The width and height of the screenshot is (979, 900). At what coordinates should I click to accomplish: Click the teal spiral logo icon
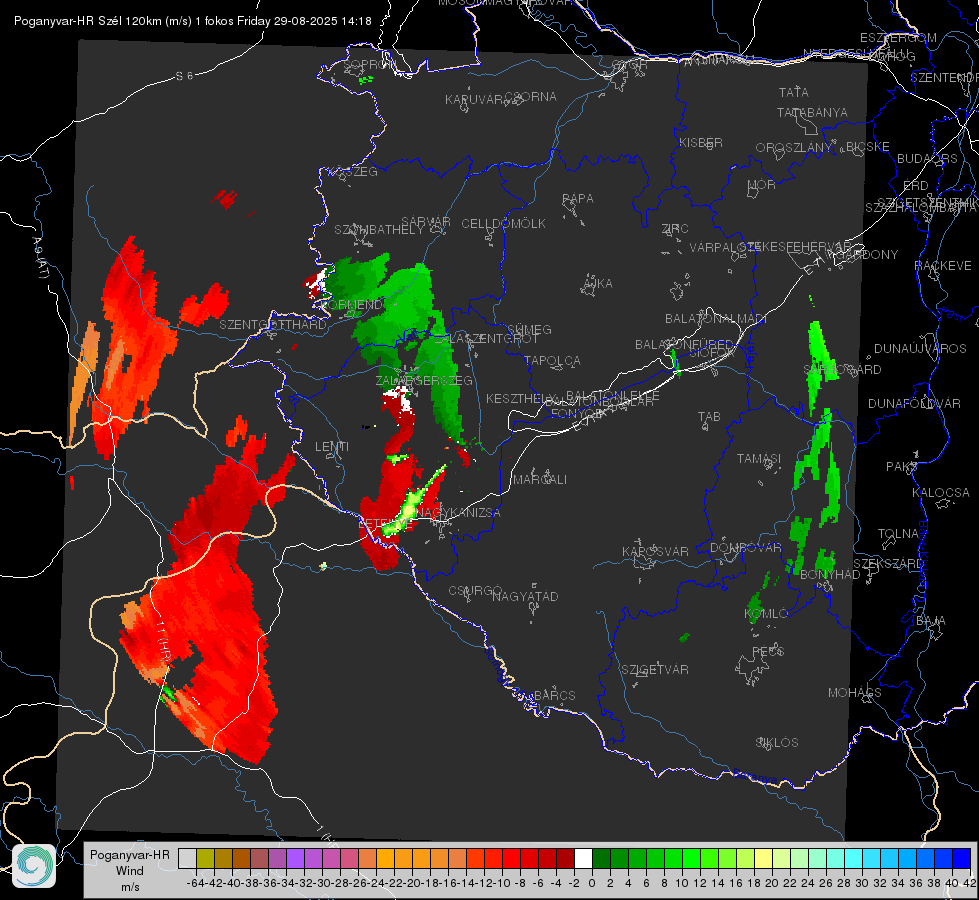tap(34, 866)
